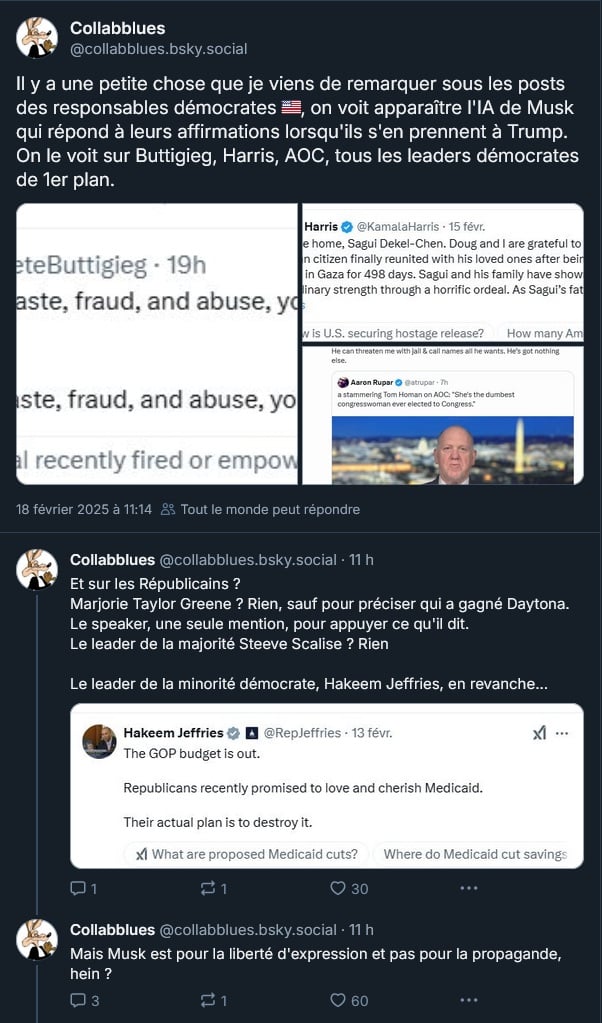
Task: Open the "18 février 2025 à 11:14" timestamp
Action: (84, 509)
